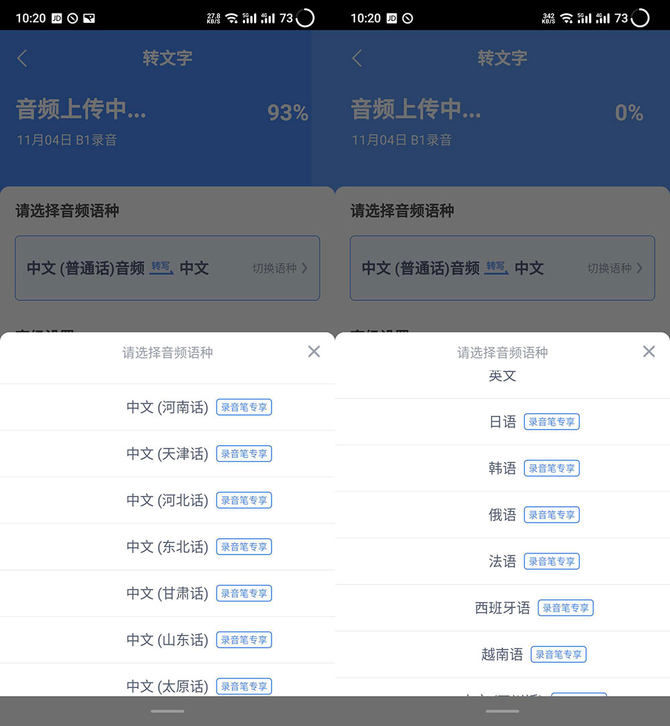The width and height of the screenshot is (670, 726).
Task: Select 中文 (山东话) language option
Action: (168, 640)
